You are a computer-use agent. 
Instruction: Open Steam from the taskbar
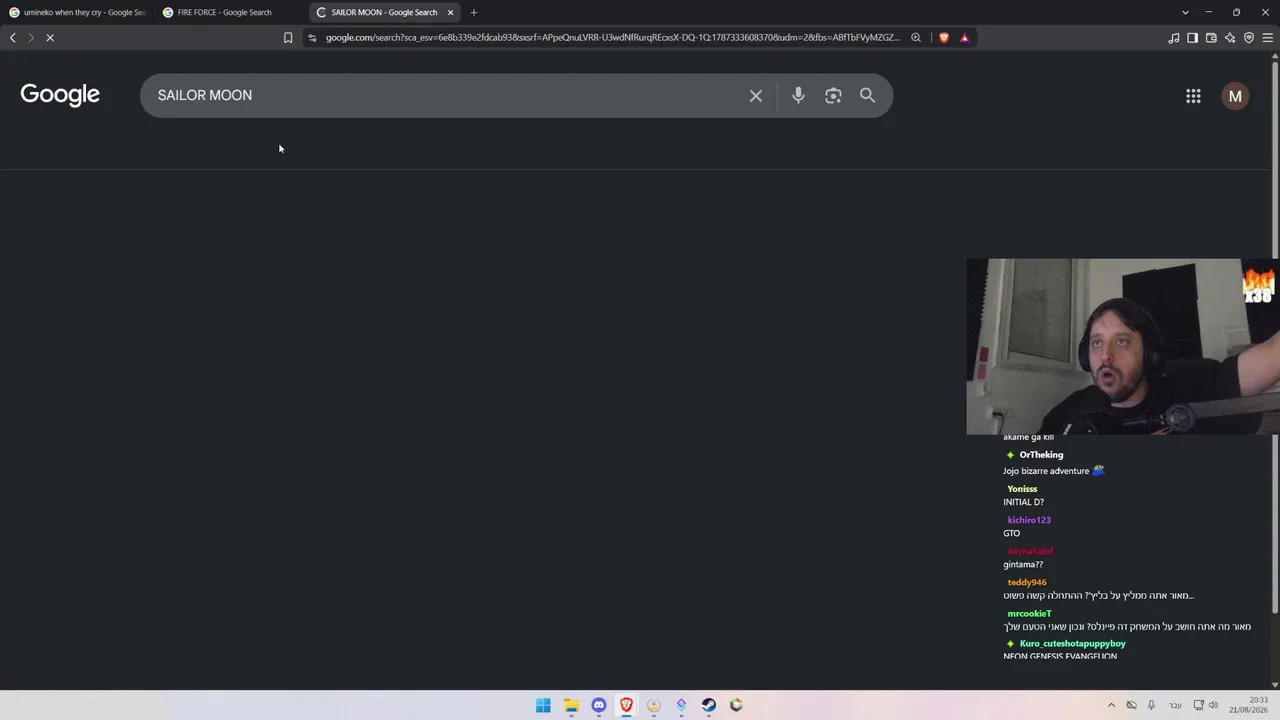709,705
